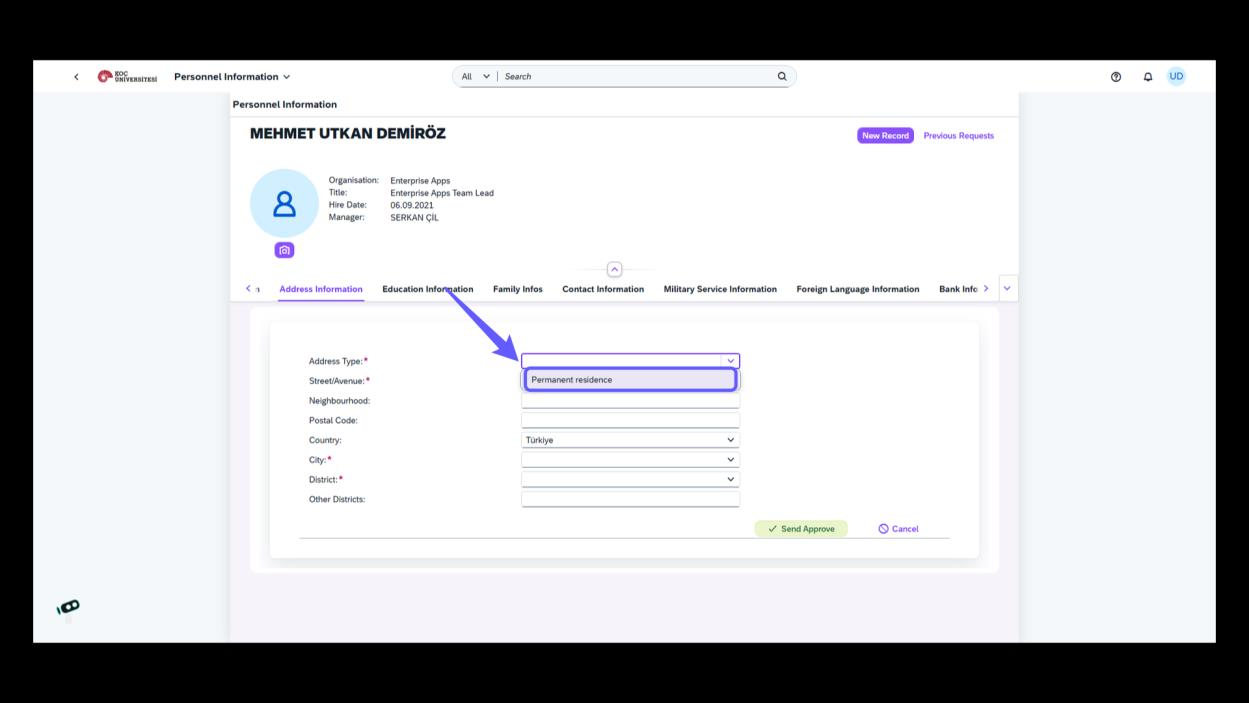This screenshot has height=703, width=1249.
Task: Click the search magnifier icon
Action: [x=782, y=77]
